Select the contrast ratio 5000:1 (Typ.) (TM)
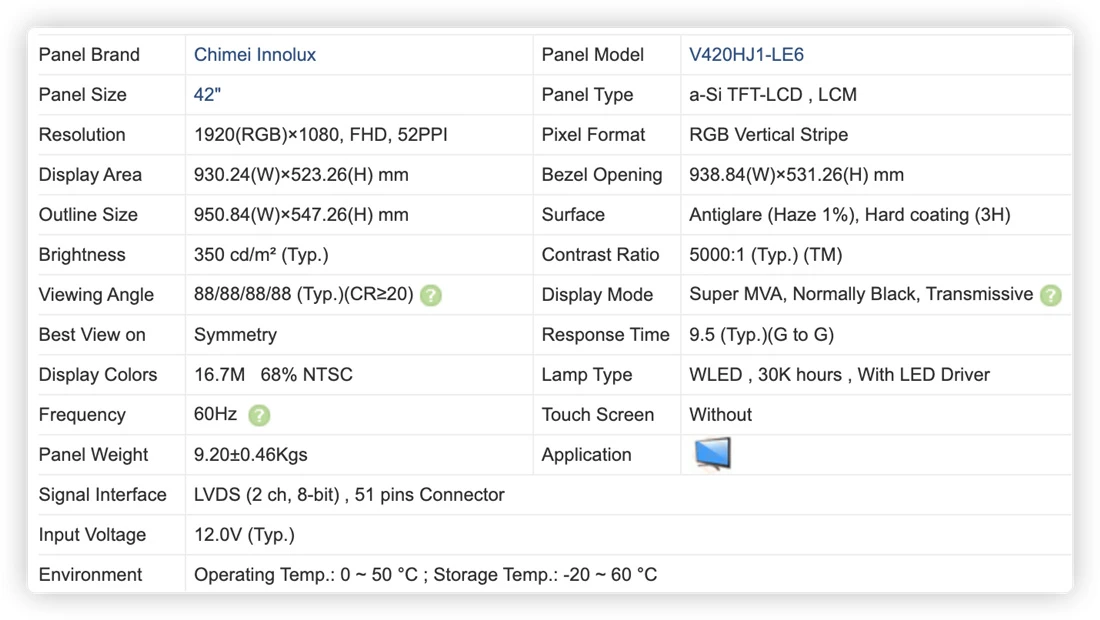1100x620 pixels. [x=765, y=255]
